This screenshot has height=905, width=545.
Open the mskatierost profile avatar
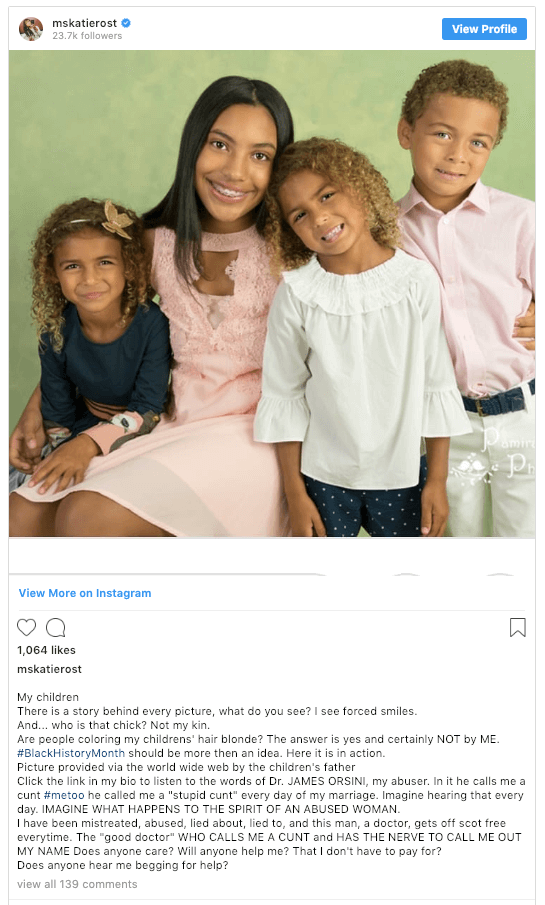tap(31, 29)
